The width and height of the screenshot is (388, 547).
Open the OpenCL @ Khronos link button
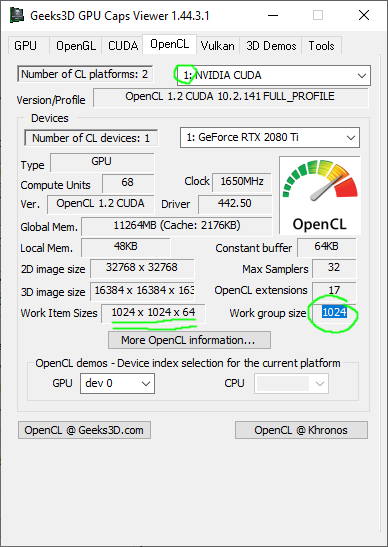(301, 430)
